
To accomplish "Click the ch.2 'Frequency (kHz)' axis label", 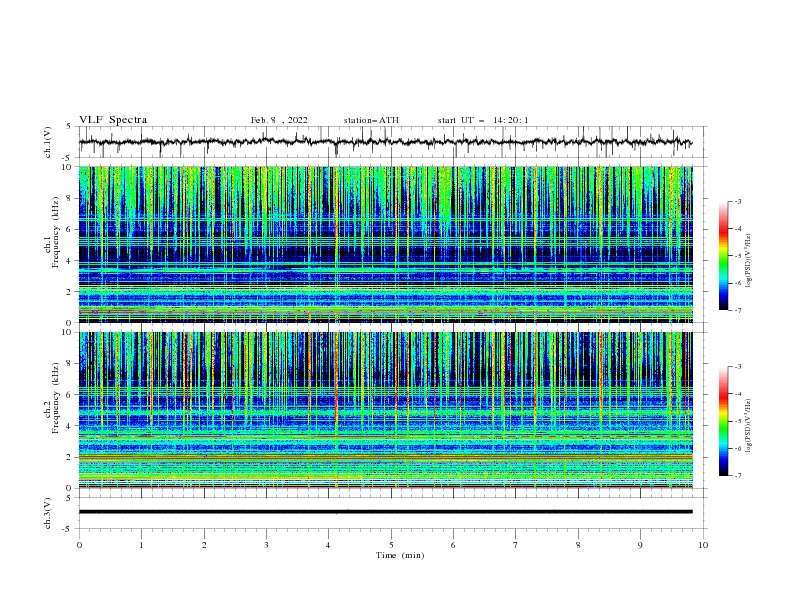I will point(55,397).
